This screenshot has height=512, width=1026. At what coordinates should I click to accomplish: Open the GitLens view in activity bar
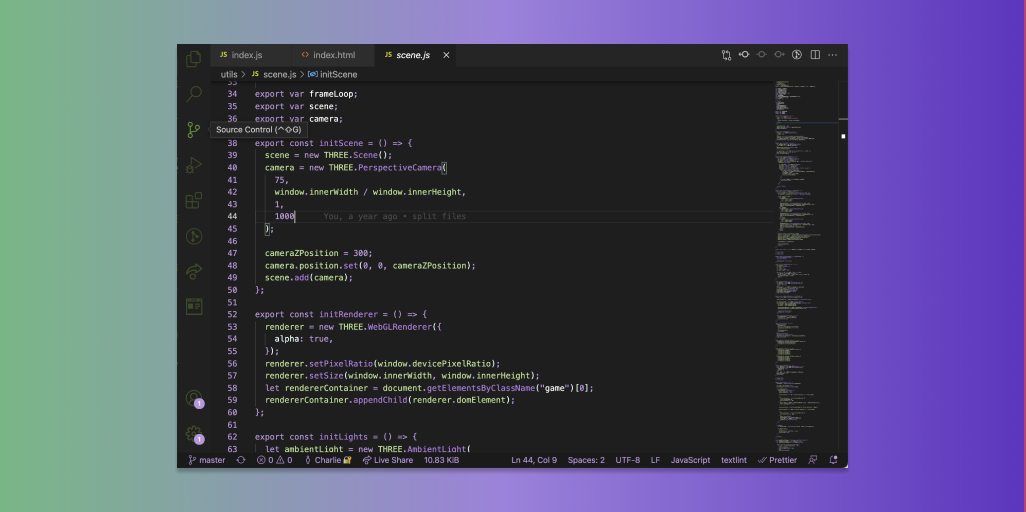pos(194,236)
